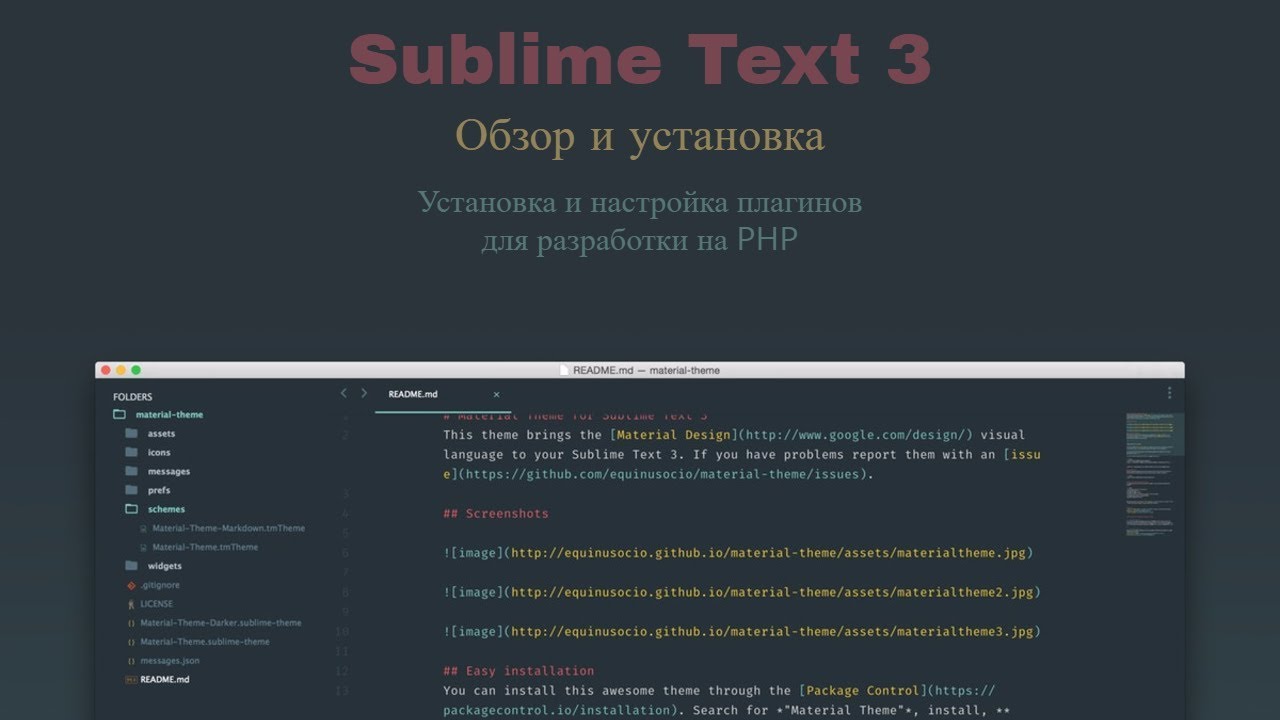The width and height of the screenshot is (1280, 720).
Task: Click the github issues URL in the editor
Action: 662,475
